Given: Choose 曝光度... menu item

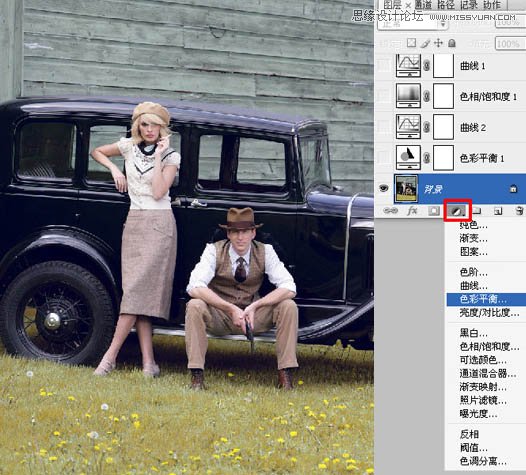Looking at the screenshot, I should coord(478,414).
